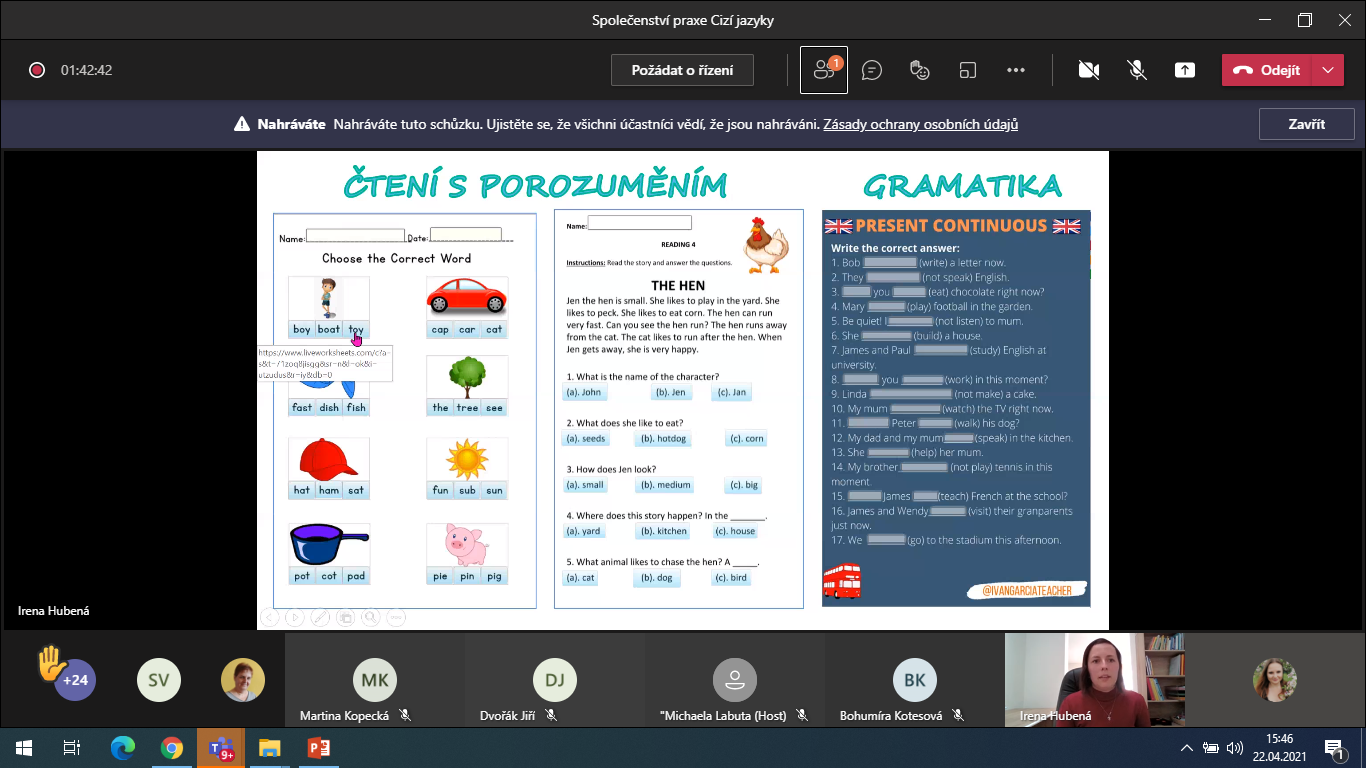This screenshot has width=1366, height=768.
Task: Open the system volume control
Action: [1235, 747]
